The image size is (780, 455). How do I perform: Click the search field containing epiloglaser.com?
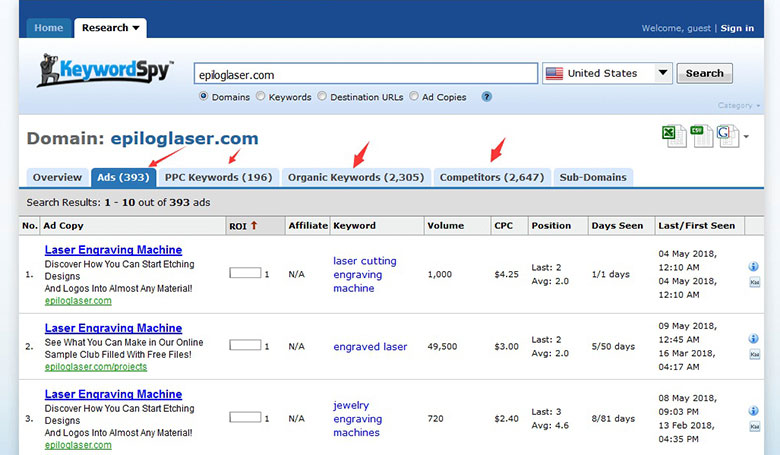point(365,74)
